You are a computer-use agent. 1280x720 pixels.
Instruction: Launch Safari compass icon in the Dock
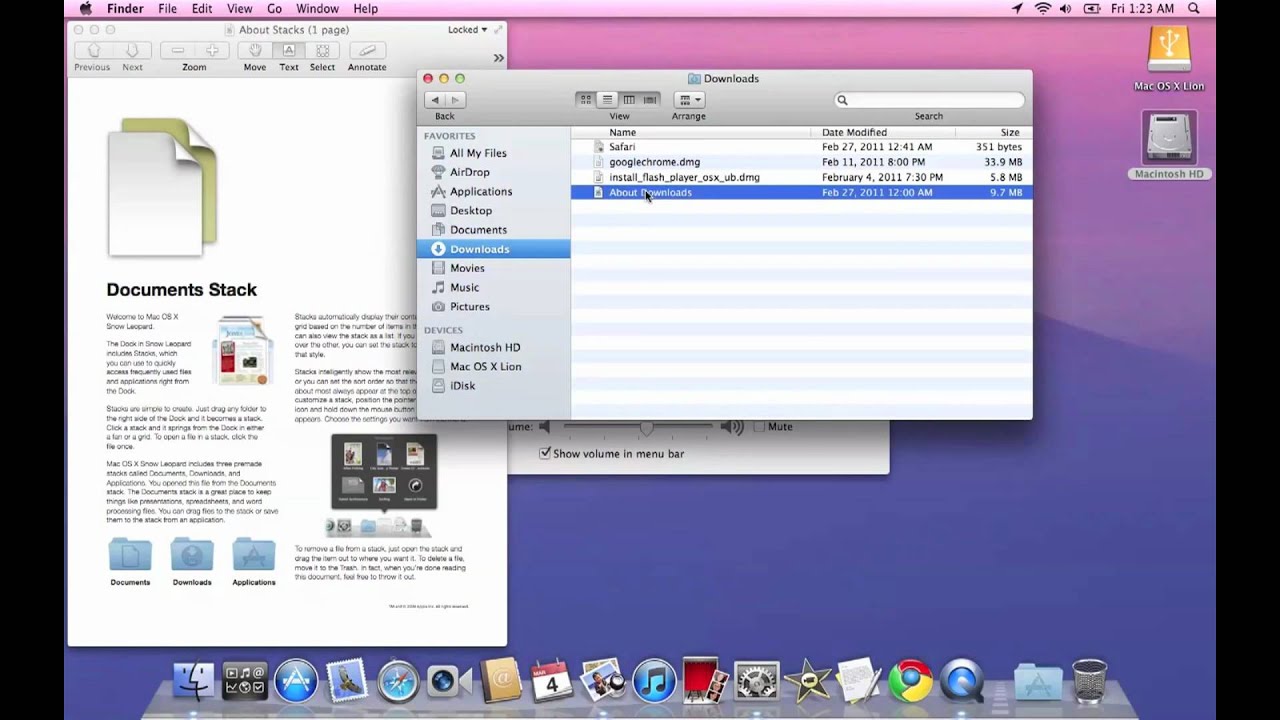point(397,681)
